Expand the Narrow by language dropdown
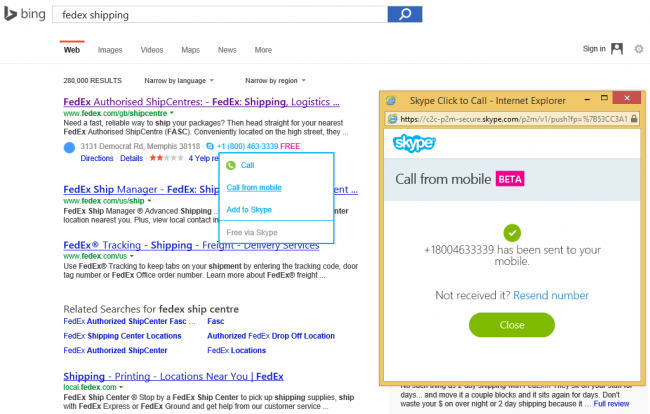Screen dimensions: 650x414 179,80
